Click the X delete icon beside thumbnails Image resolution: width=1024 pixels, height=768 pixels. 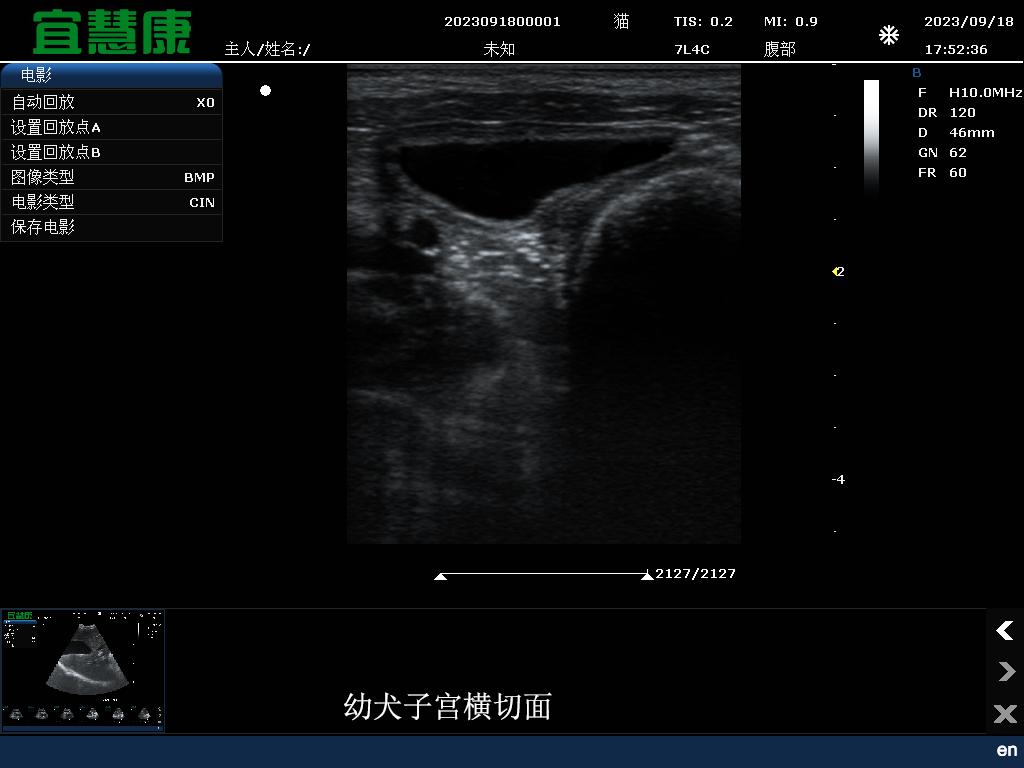pos(1005,714)
